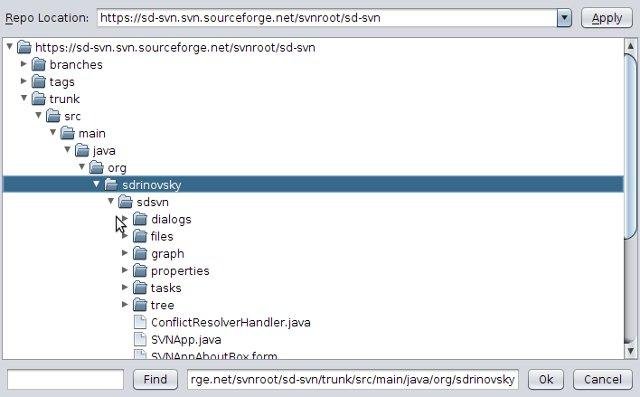Select the files folder in tree
The width and height of the screenshot is (640, 397).
162,236
